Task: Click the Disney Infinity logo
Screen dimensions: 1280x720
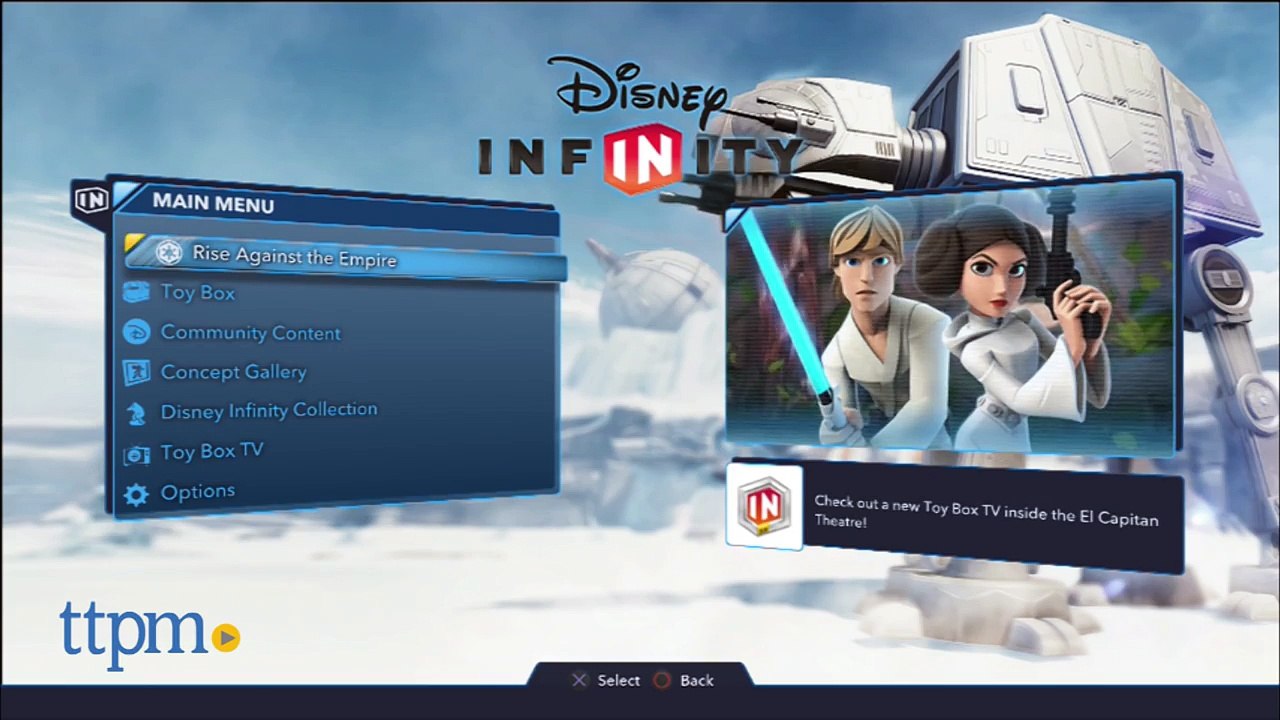Action: pyautogui.click(x=641, y=126)
